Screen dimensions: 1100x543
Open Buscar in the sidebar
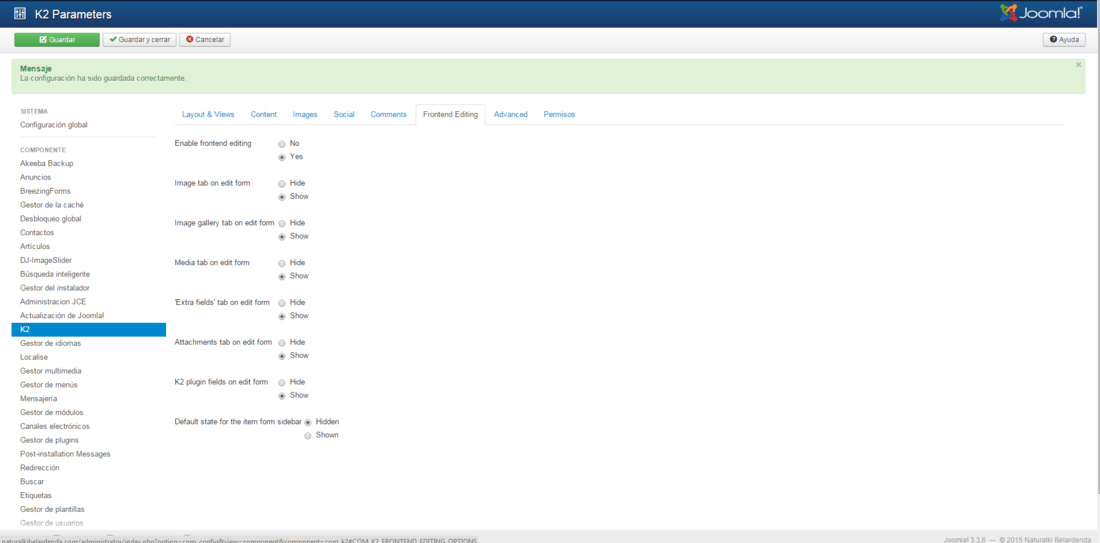(x=32, y=481)
